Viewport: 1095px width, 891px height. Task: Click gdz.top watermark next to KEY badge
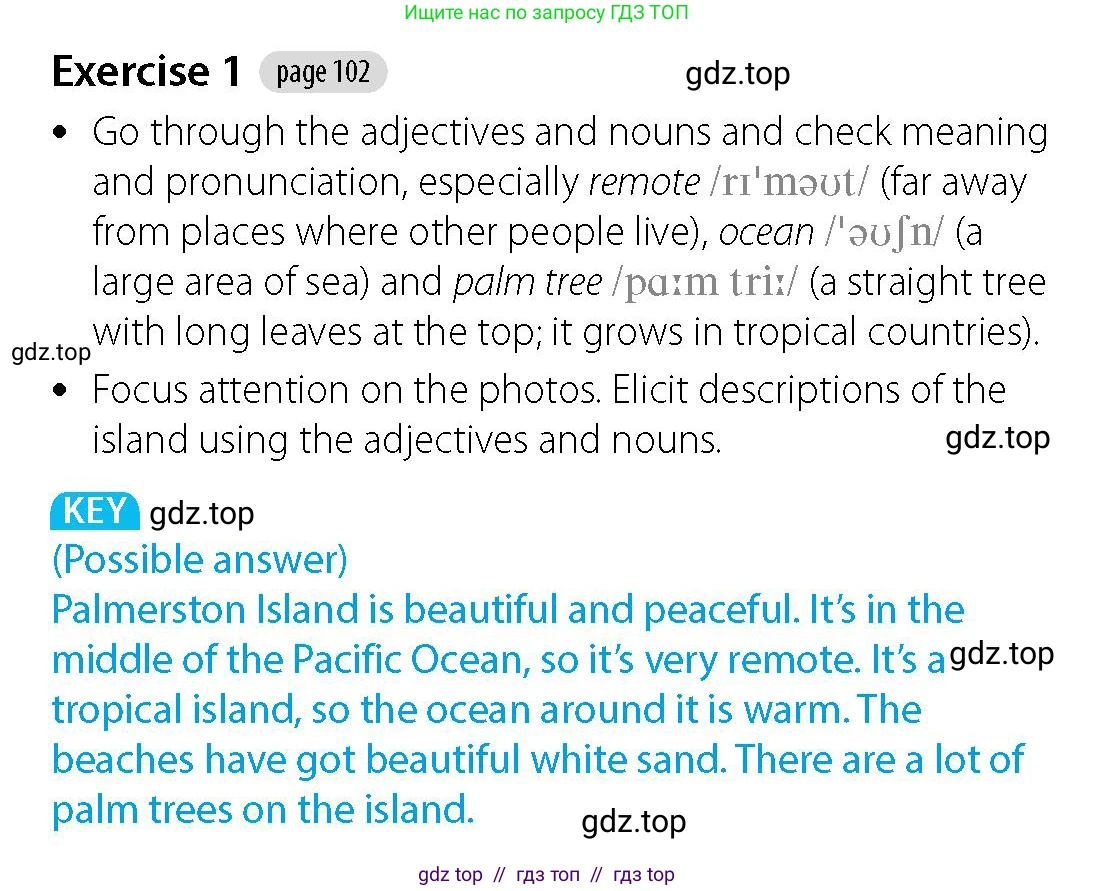coord(202,515)
